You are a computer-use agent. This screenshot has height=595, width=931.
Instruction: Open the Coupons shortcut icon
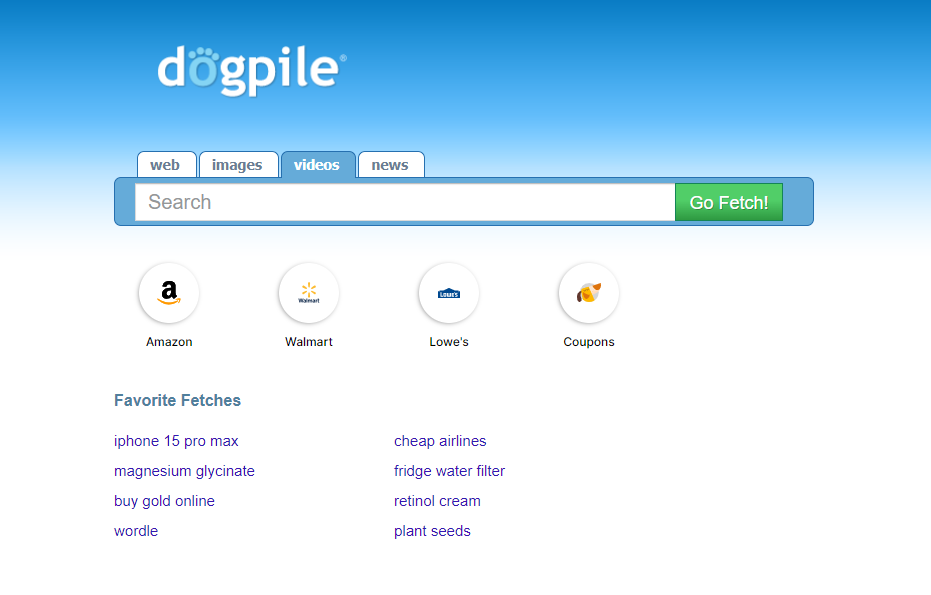point(589,293)
